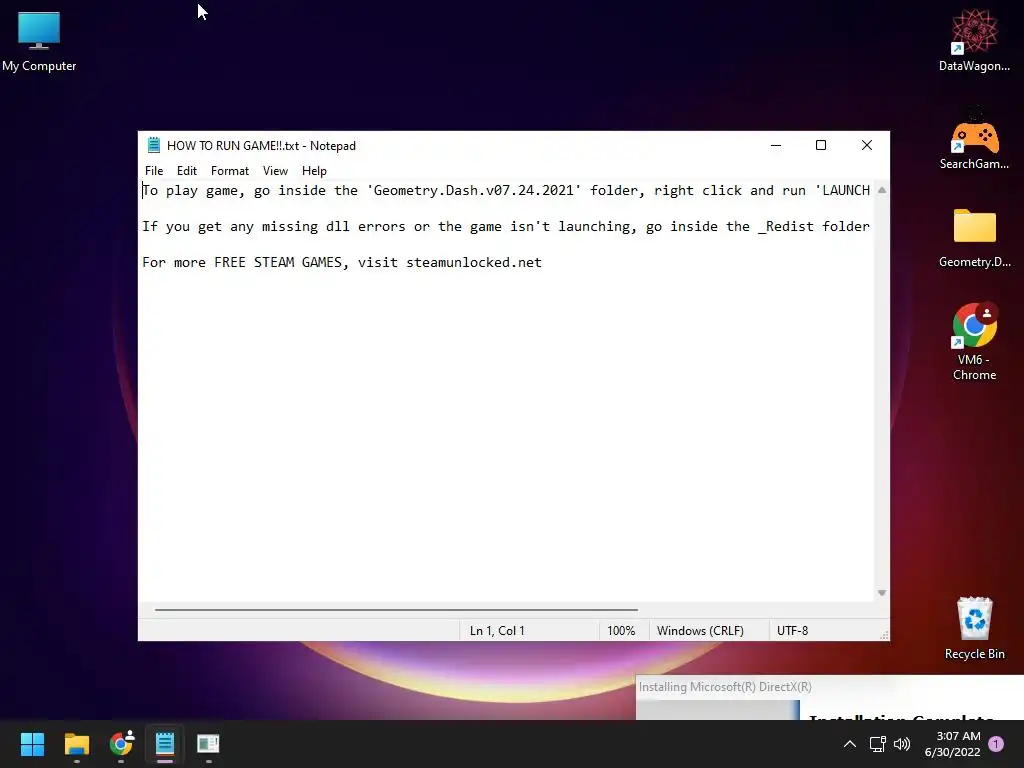Viewport: 1024px width, 768px height.
Task: Select the Notepad taskbar icon
Action: [165, 744]
